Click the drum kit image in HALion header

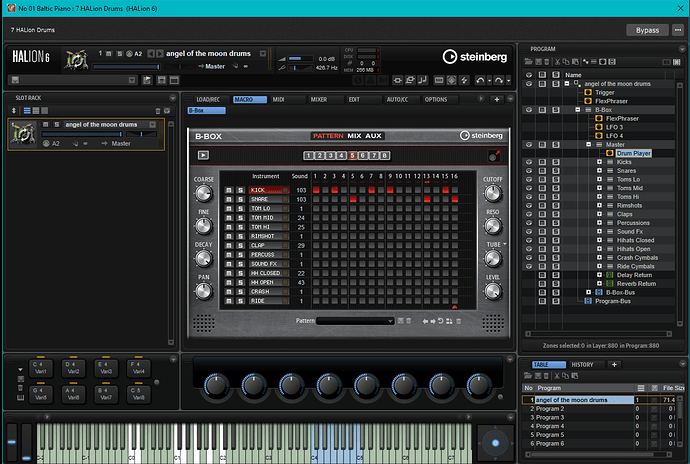point(76,59)
